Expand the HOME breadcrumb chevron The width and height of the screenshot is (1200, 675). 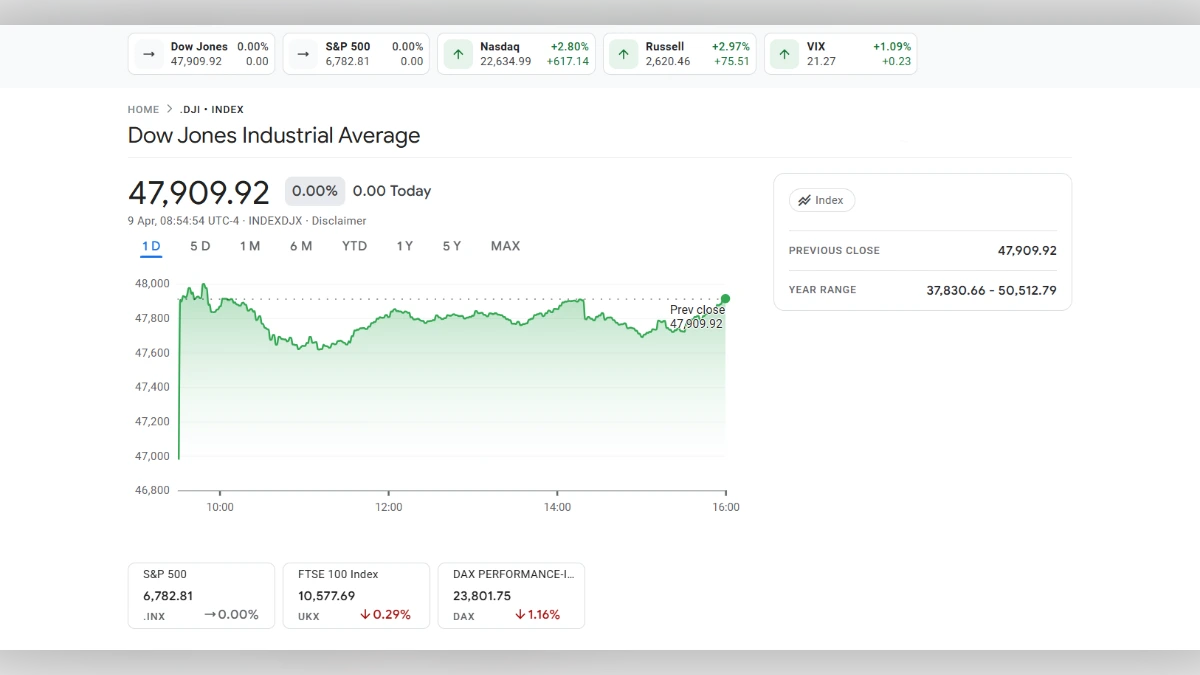click(x=169, y=108)
